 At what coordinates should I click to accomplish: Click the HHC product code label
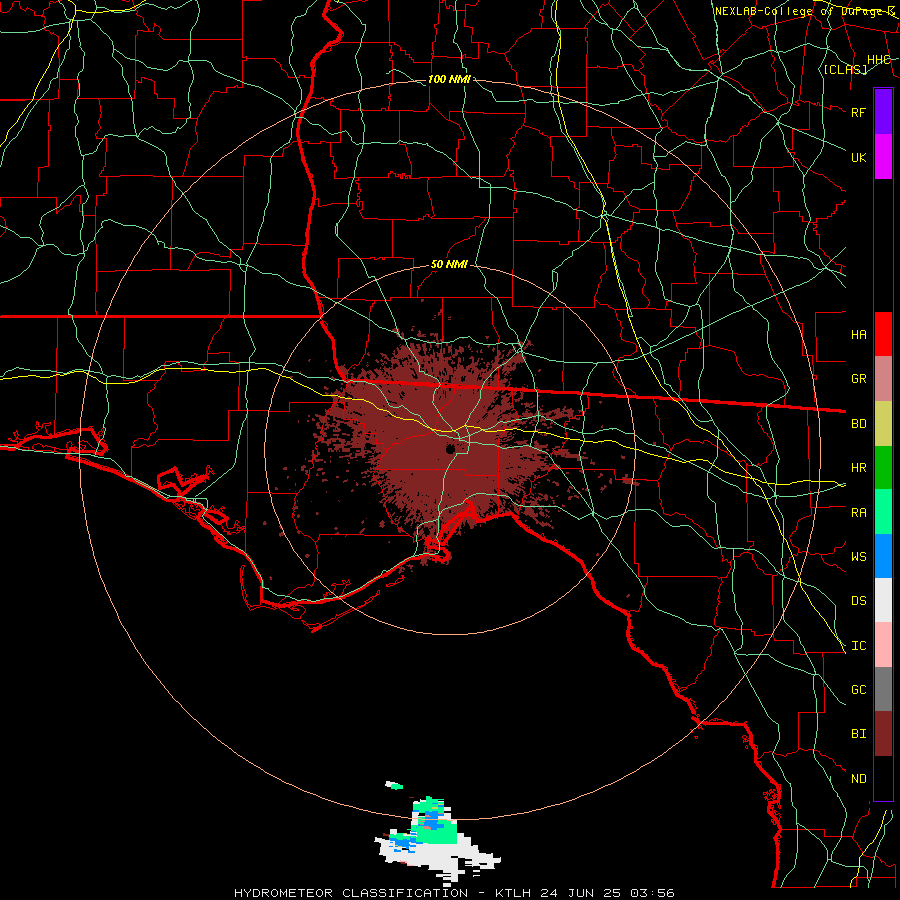(878, 60)
